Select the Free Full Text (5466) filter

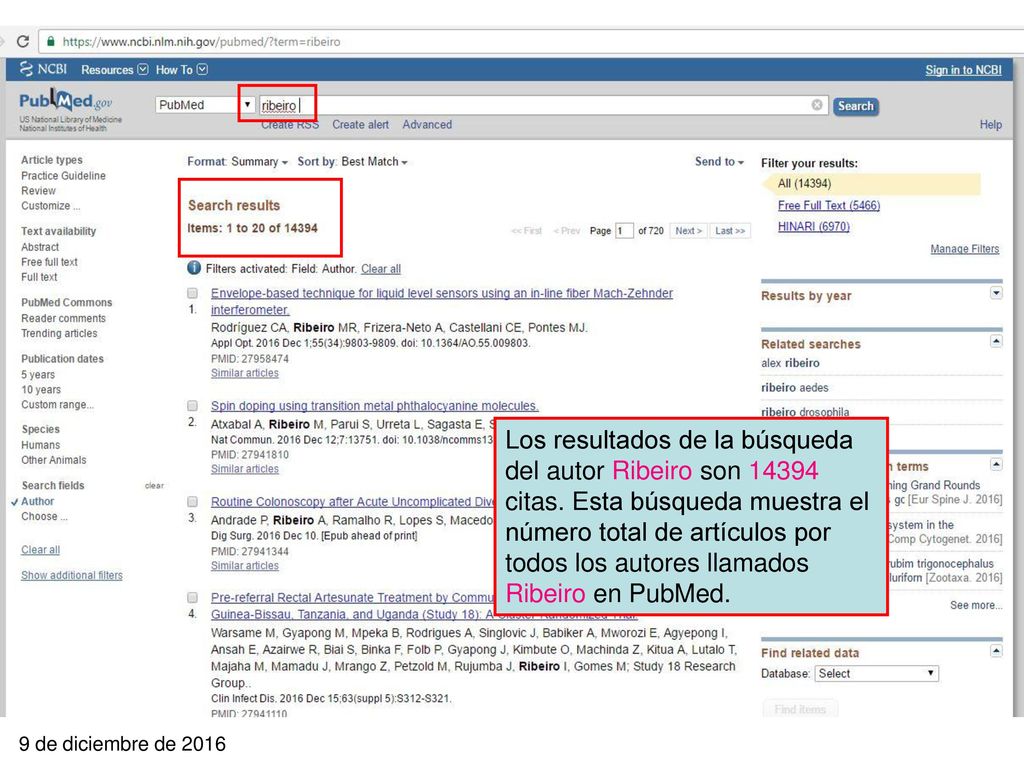point(829,205)
